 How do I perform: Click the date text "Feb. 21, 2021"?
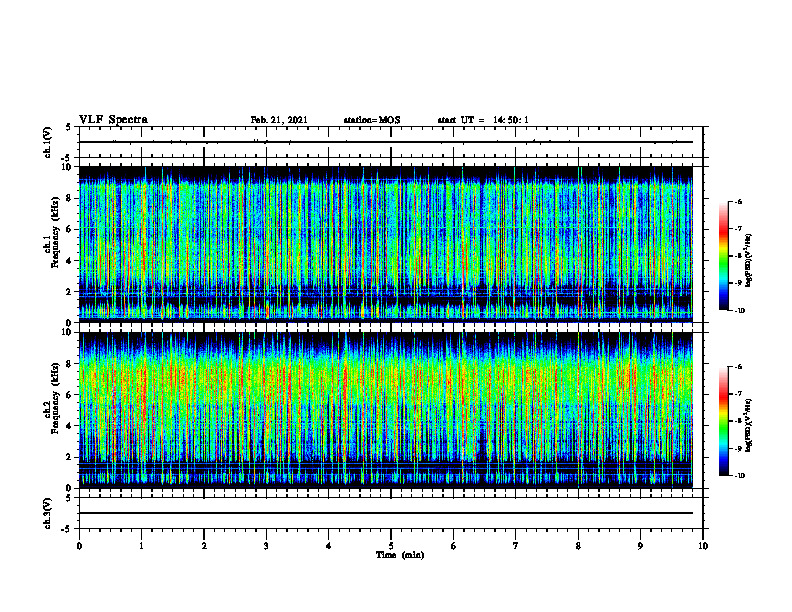point(279,120)
